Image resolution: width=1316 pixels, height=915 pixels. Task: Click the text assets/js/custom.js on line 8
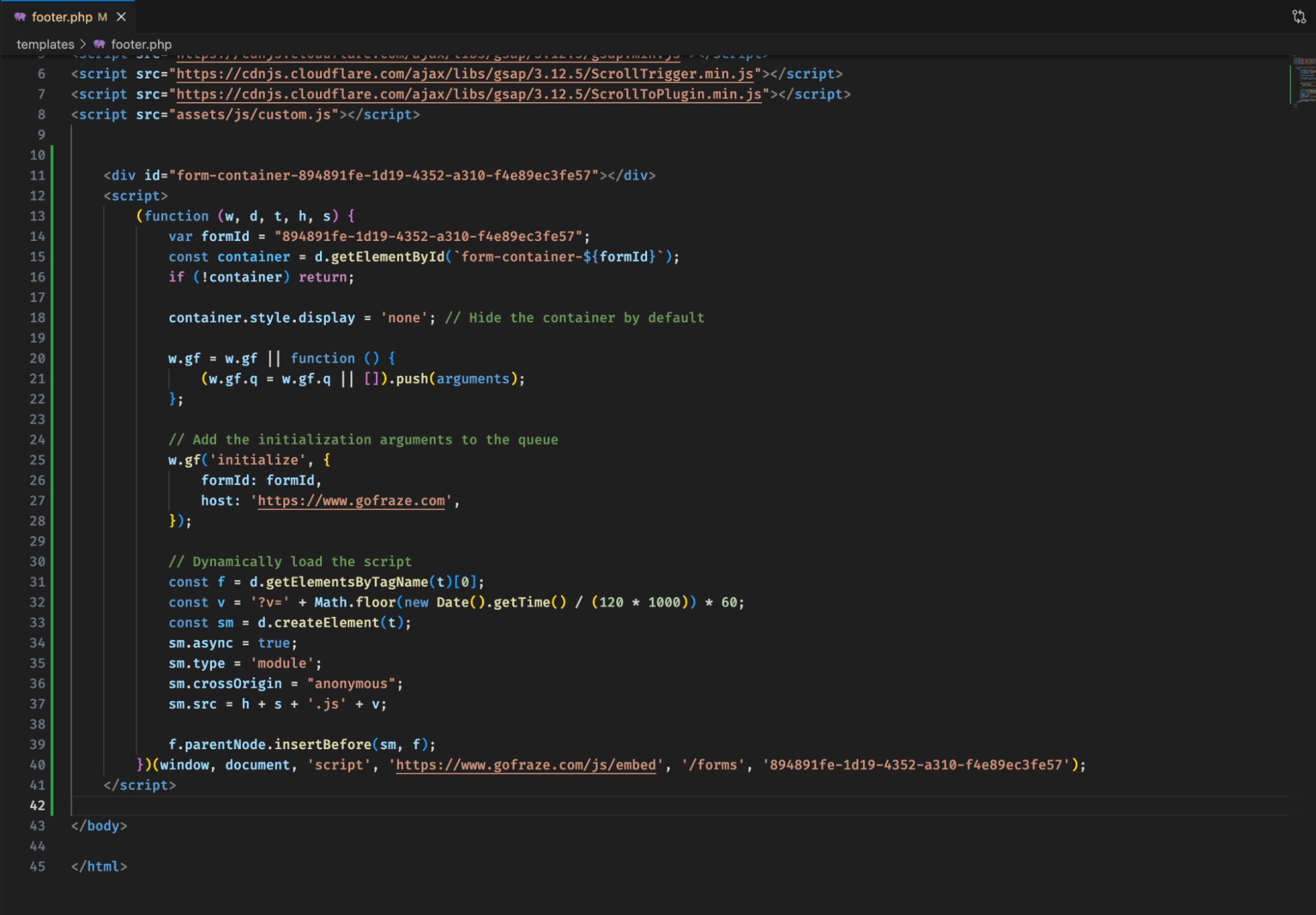coord(253,115)
